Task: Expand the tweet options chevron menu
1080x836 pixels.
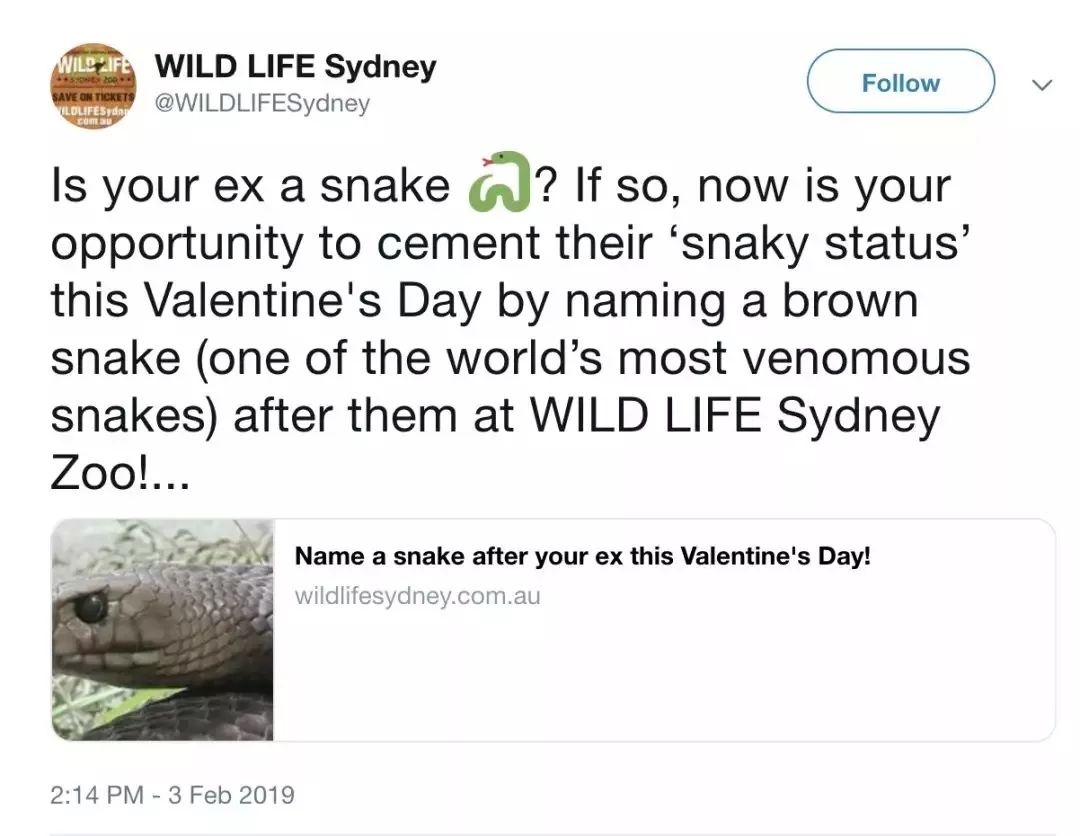Action: click(x=1042, y=85)
